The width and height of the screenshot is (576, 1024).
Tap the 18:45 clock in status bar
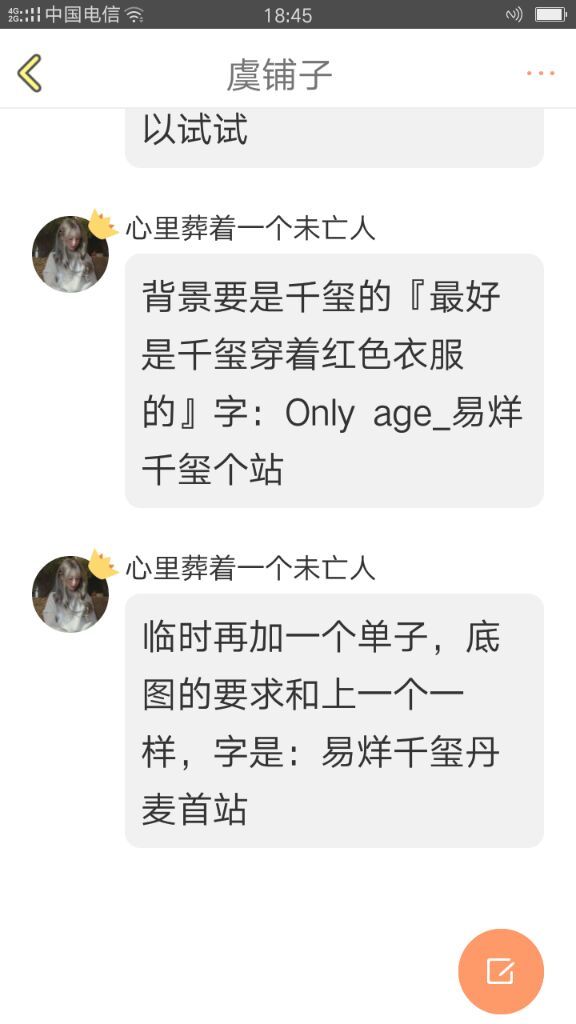pos(288,15)
